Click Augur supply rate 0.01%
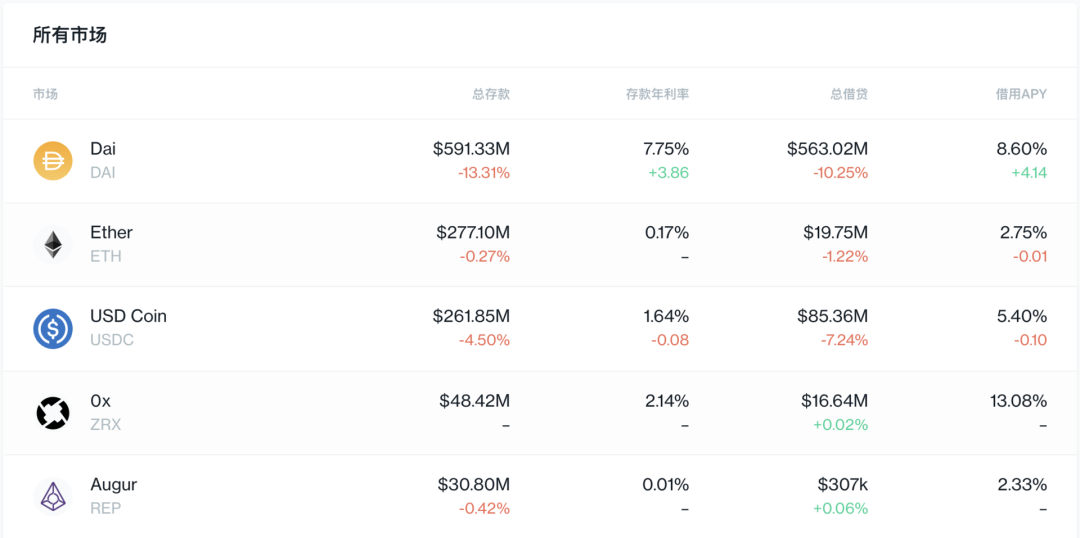 [x=666, y=485]
